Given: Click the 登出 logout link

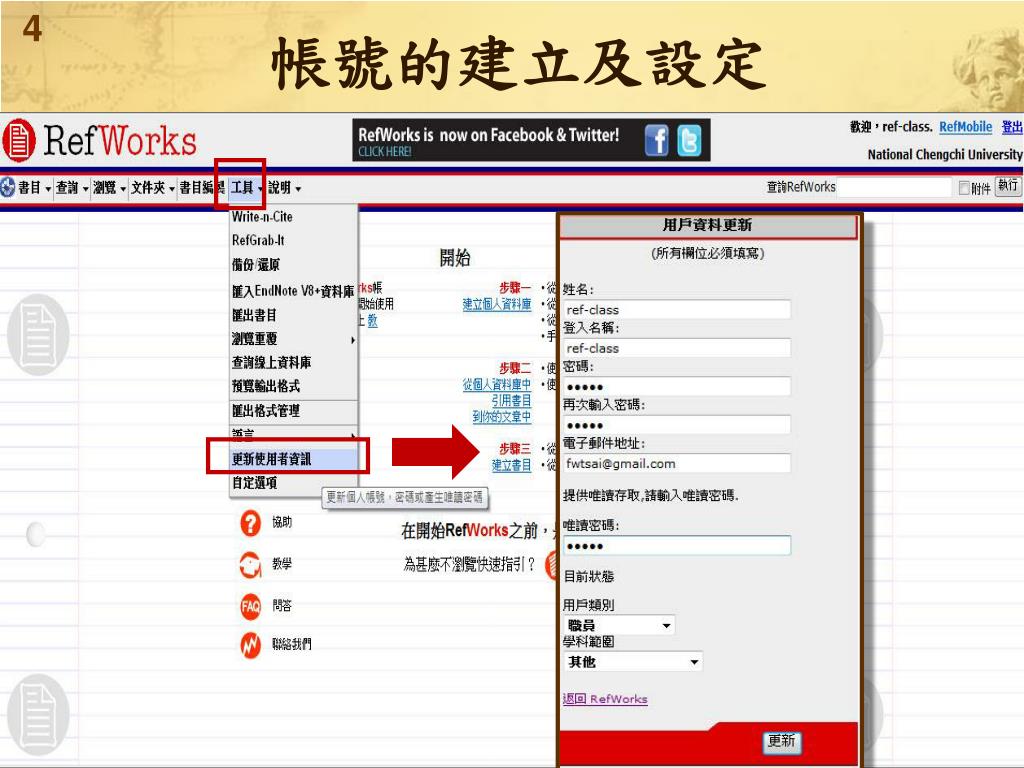Looking at the screenshot, I should (1012, 127).
